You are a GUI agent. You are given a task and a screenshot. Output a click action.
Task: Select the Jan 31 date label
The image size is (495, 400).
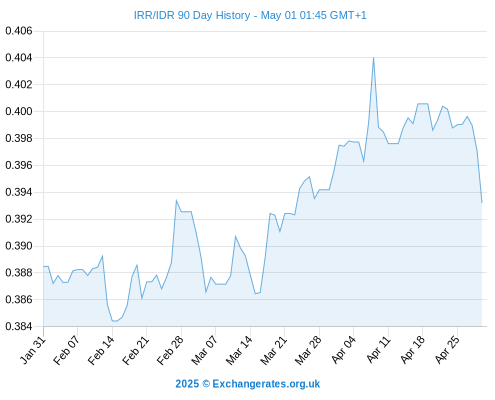click(x=33, y=350)
